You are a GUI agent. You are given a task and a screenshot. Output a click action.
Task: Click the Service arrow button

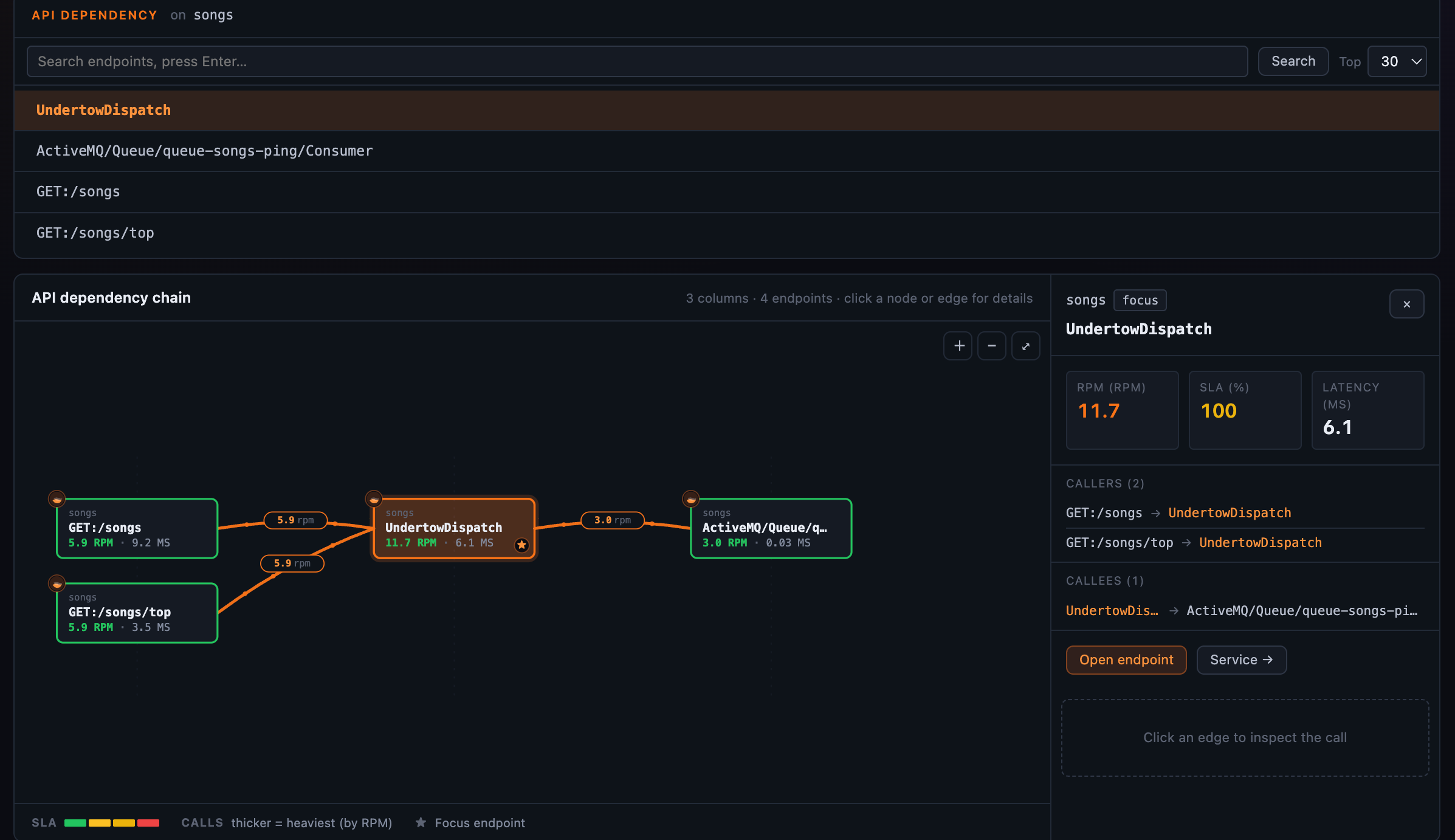(1242, 660)
